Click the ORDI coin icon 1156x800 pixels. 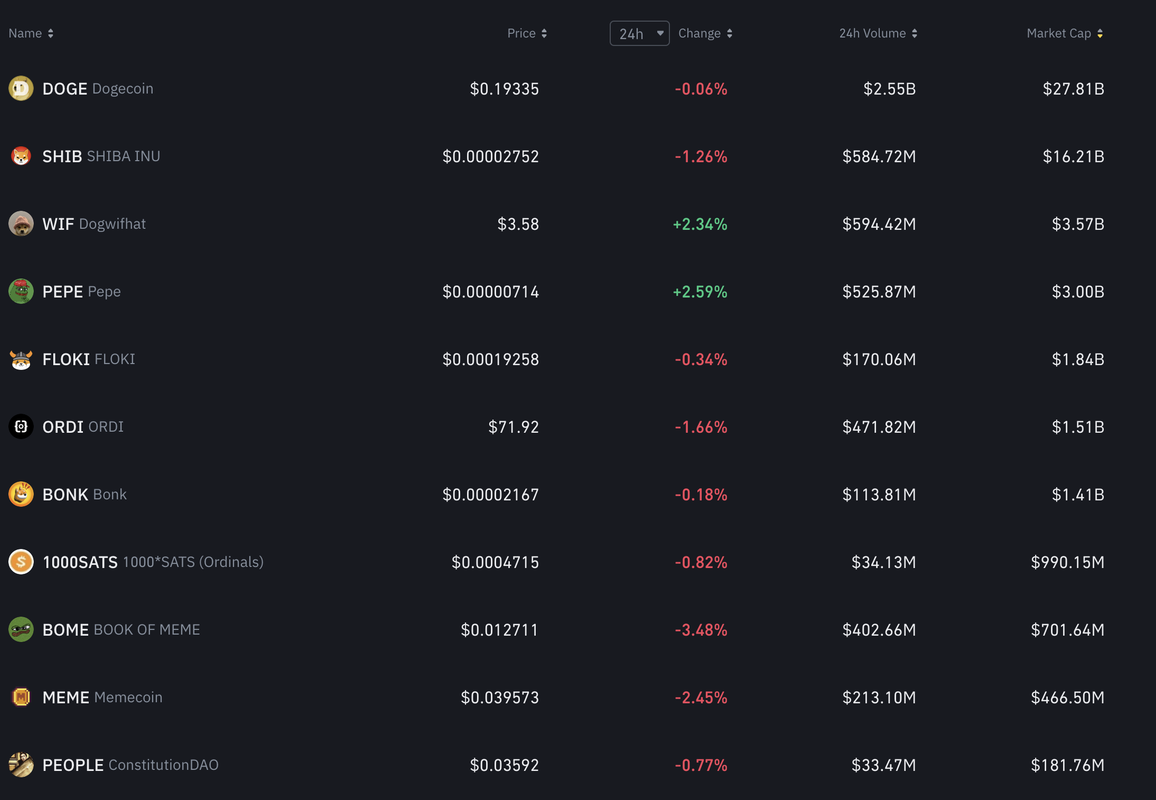(21, 427)
